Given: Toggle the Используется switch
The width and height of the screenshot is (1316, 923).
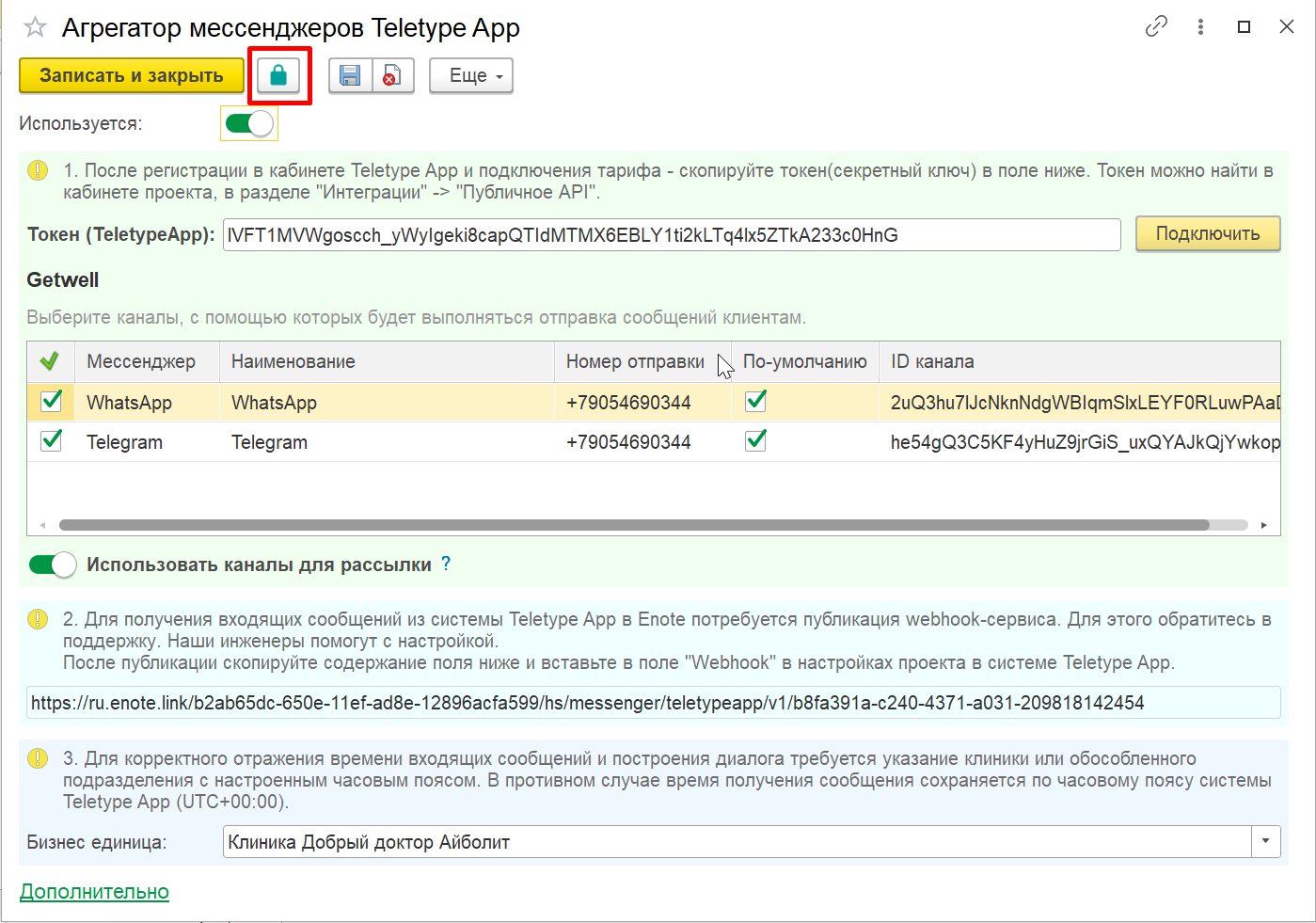Looking at the screenshot, I should 249,123.
